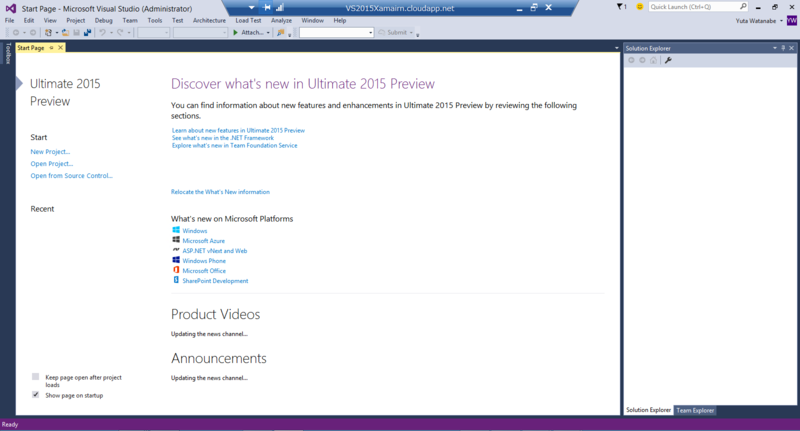
Task: Open the New Project icon dropdown arrow
Action: coord(56,33)
